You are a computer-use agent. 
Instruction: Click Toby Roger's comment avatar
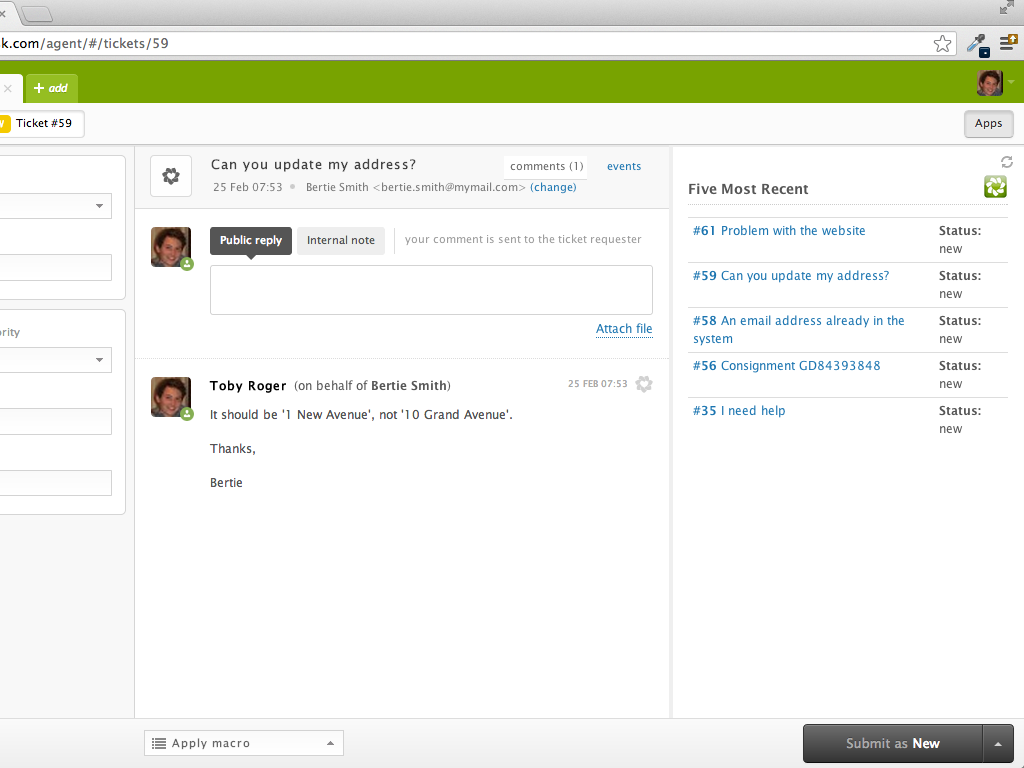(x=170, y=397)
